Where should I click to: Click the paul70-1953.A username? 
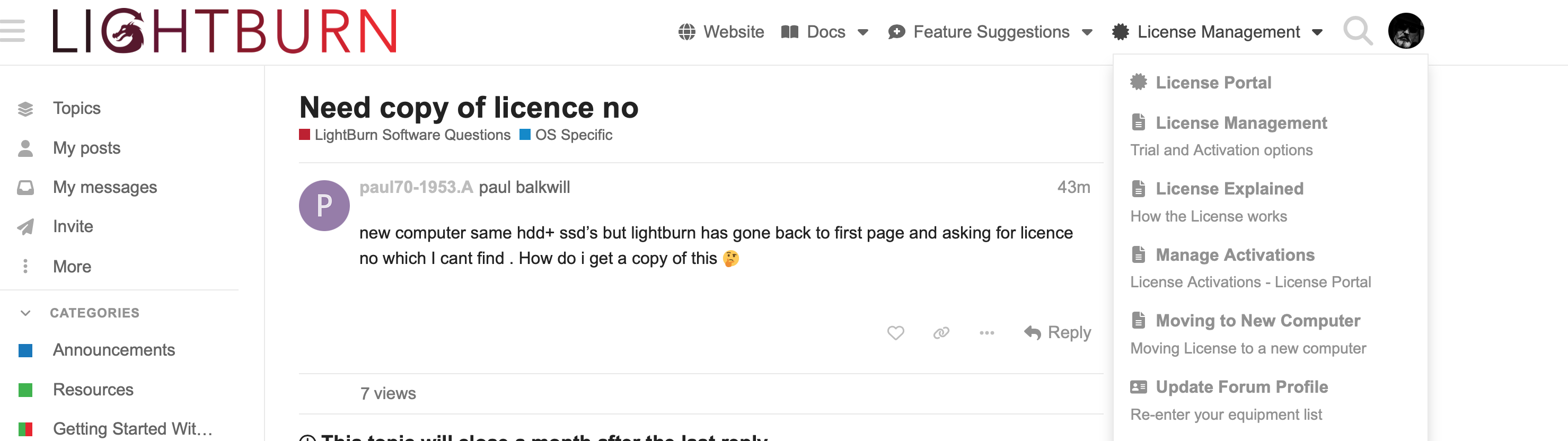[416, 187]
